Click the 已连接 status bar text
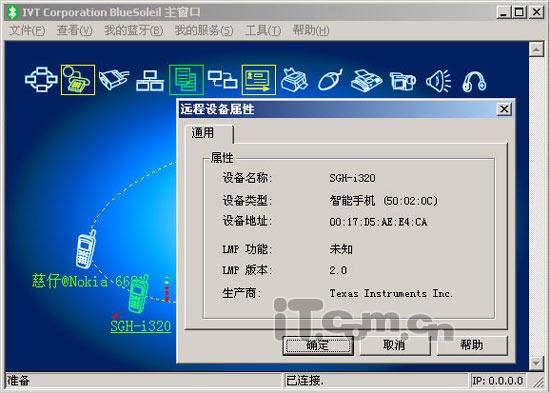550x393 pixels. [305, 380]
